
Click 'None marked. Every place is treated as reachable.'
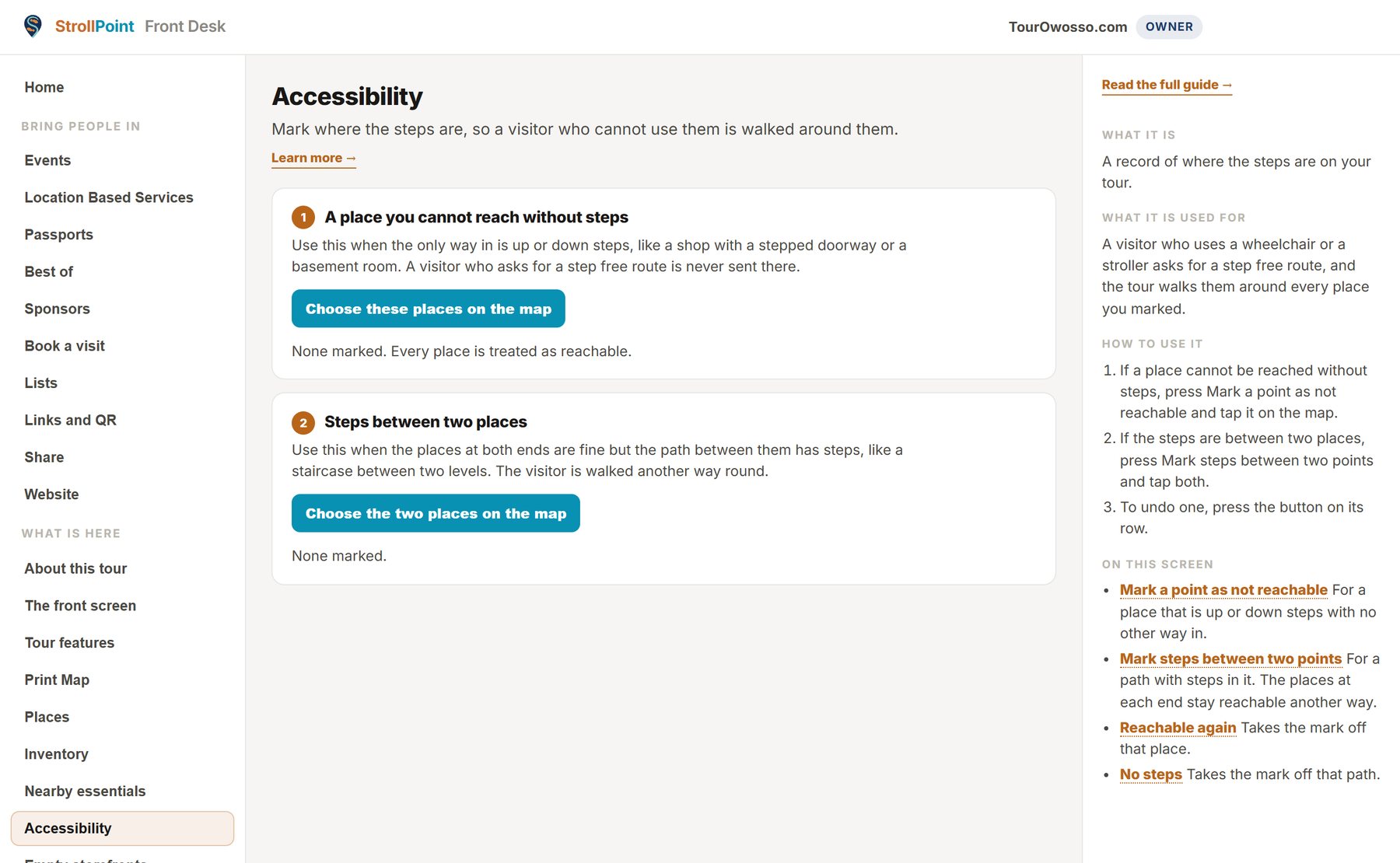(461, 351)
